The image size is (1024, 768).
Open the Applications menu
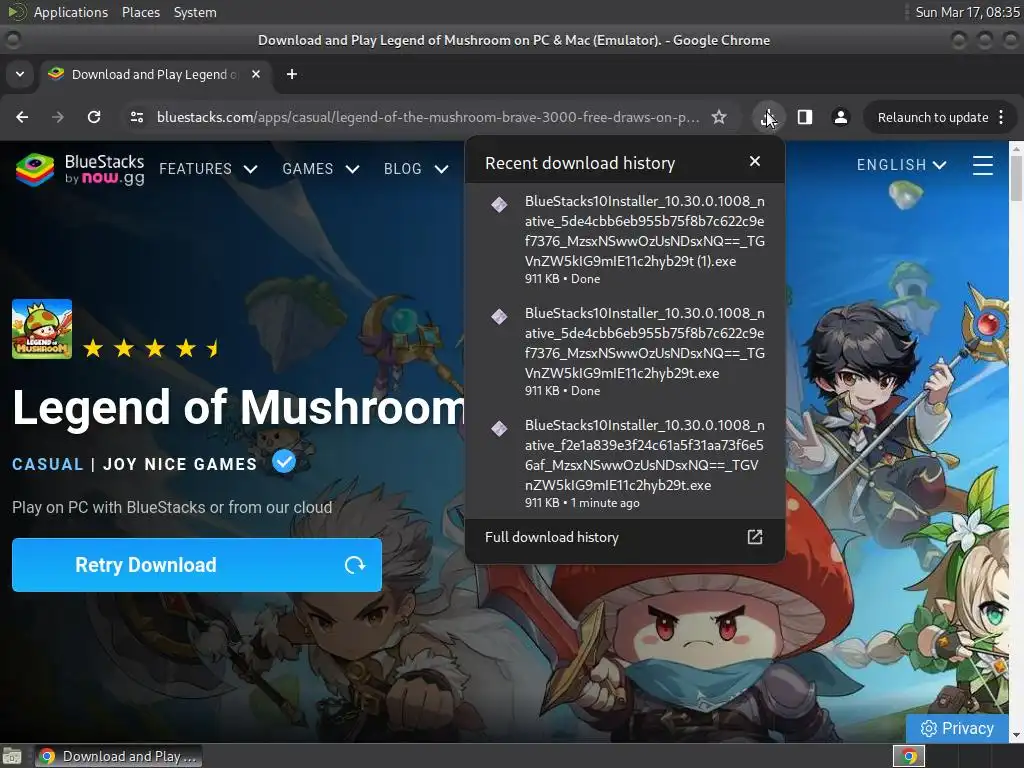pyautogui.click(x=71, y=12)
